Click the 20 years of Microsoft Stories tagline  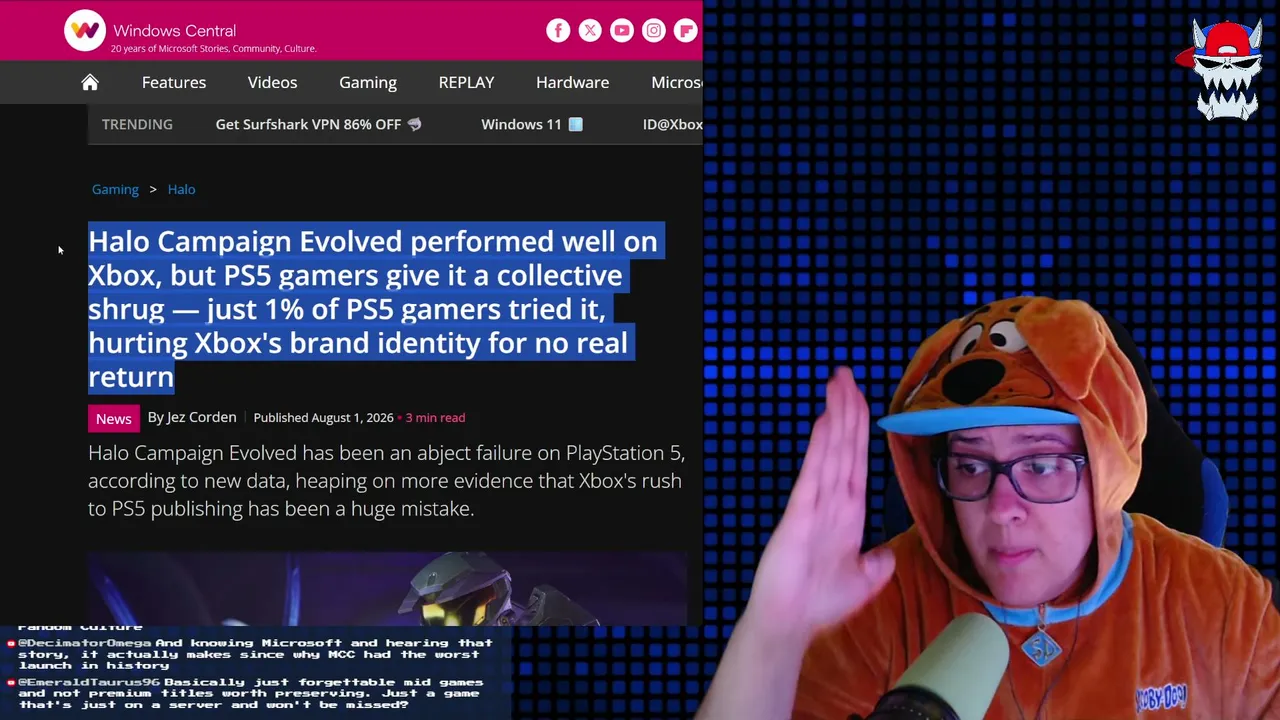(x=213, y=48)
